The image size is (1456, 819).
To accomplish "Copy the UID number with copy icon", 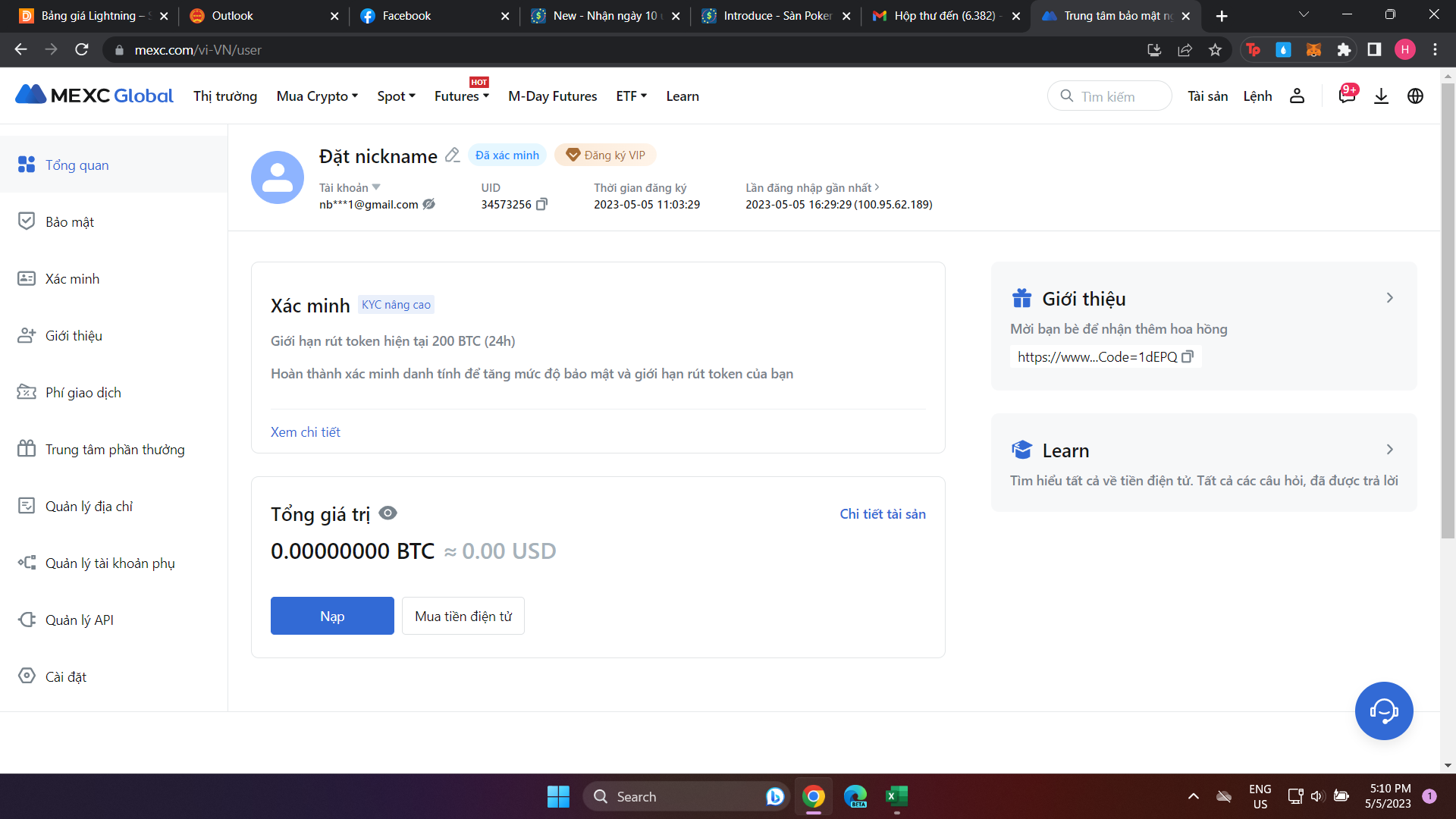I will pyautogui.click(x=541, y=204).
